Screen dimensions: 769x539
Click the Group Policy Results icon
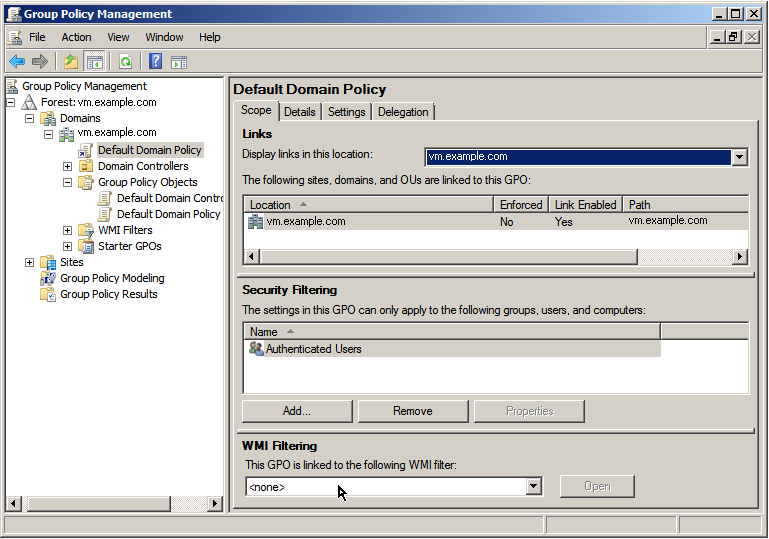[x=48, y=294]
